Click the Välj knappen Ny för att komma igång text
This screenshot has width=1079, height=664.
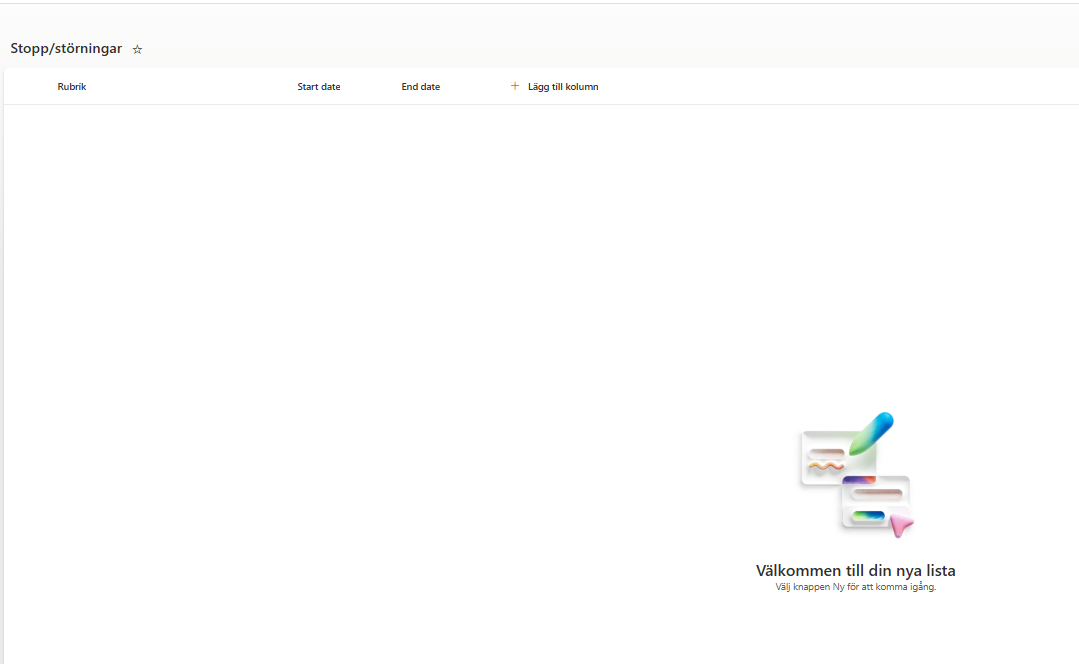[855, 587]
